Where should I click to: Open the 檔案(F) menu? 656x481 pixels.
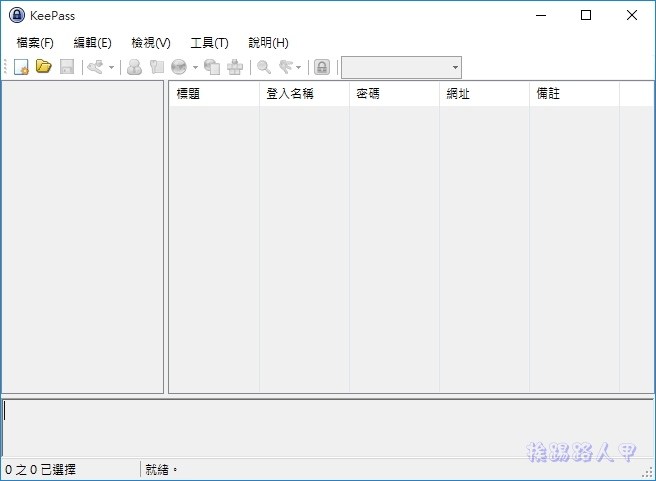click(35, 43)
